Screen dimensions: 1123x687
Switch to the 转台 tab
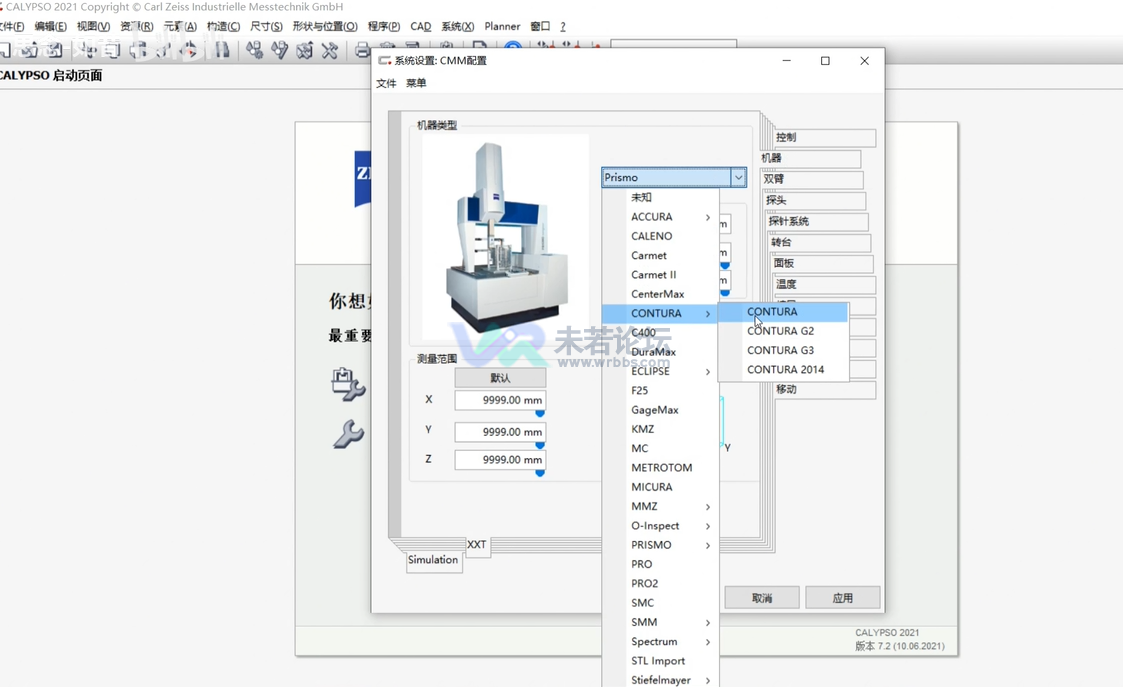[x=820, y=242]
